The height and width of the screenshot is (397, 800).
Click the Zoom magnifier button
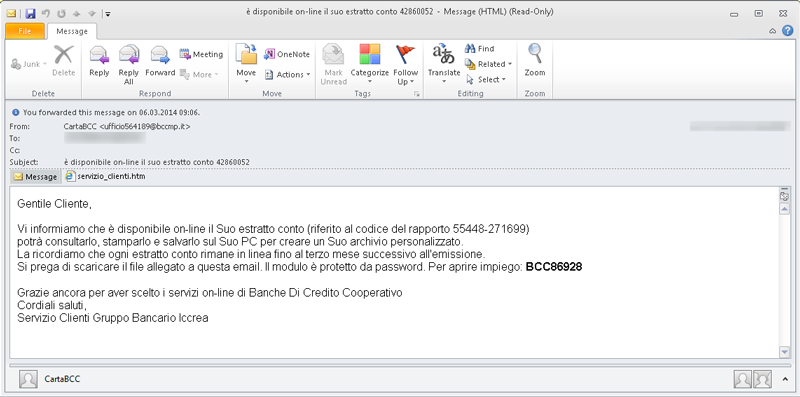coord(535,61)
